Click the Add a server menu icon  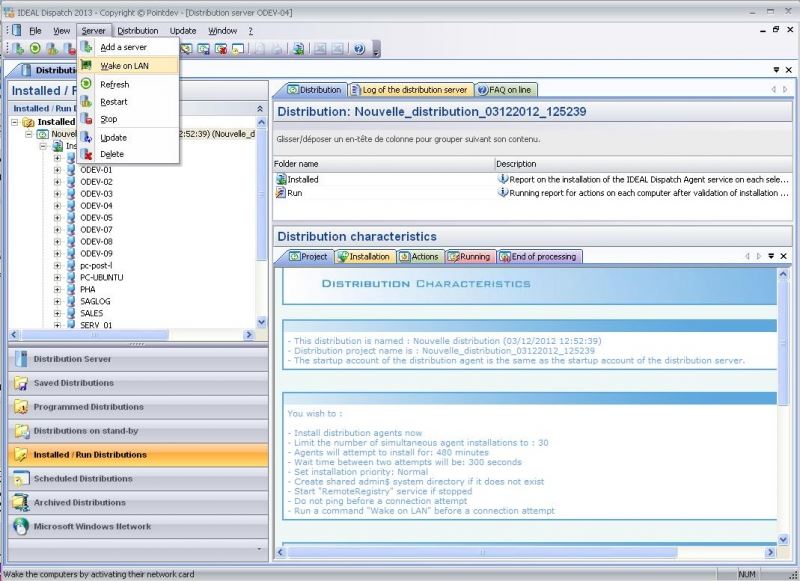click(87, 47)
